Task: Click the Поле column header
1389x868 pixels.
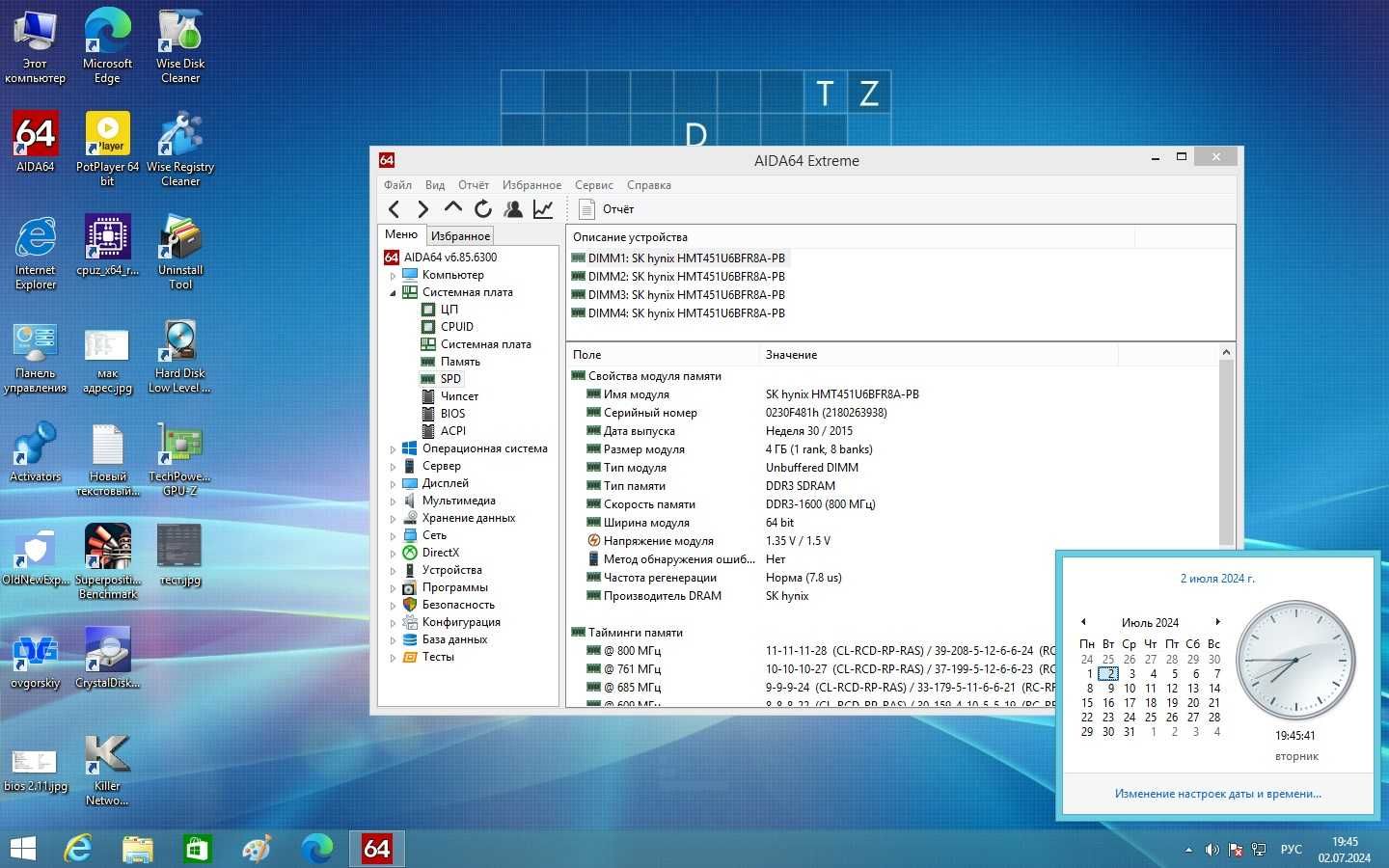Action: tap(663, 355)
